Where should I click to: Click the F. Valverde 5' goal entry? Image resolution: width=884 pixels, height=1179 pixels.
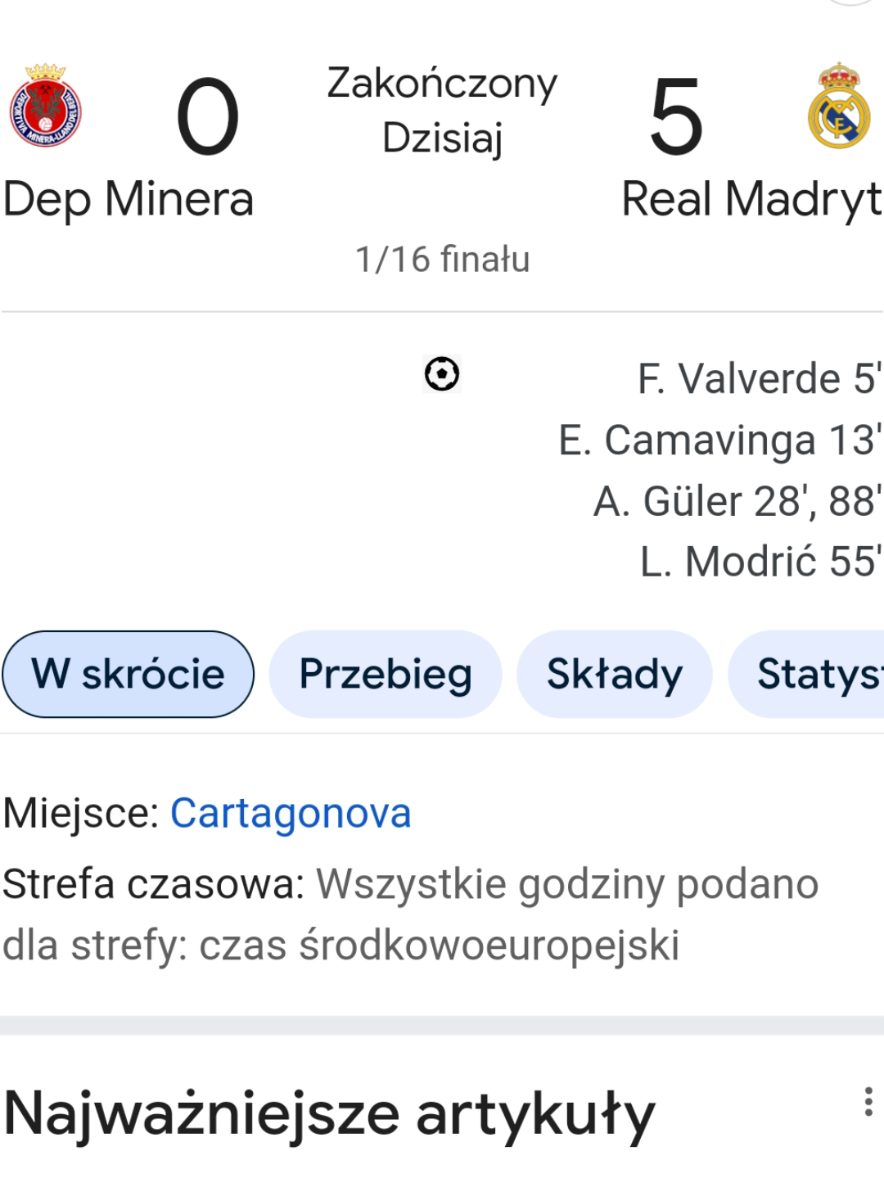[x=758, y=378]
